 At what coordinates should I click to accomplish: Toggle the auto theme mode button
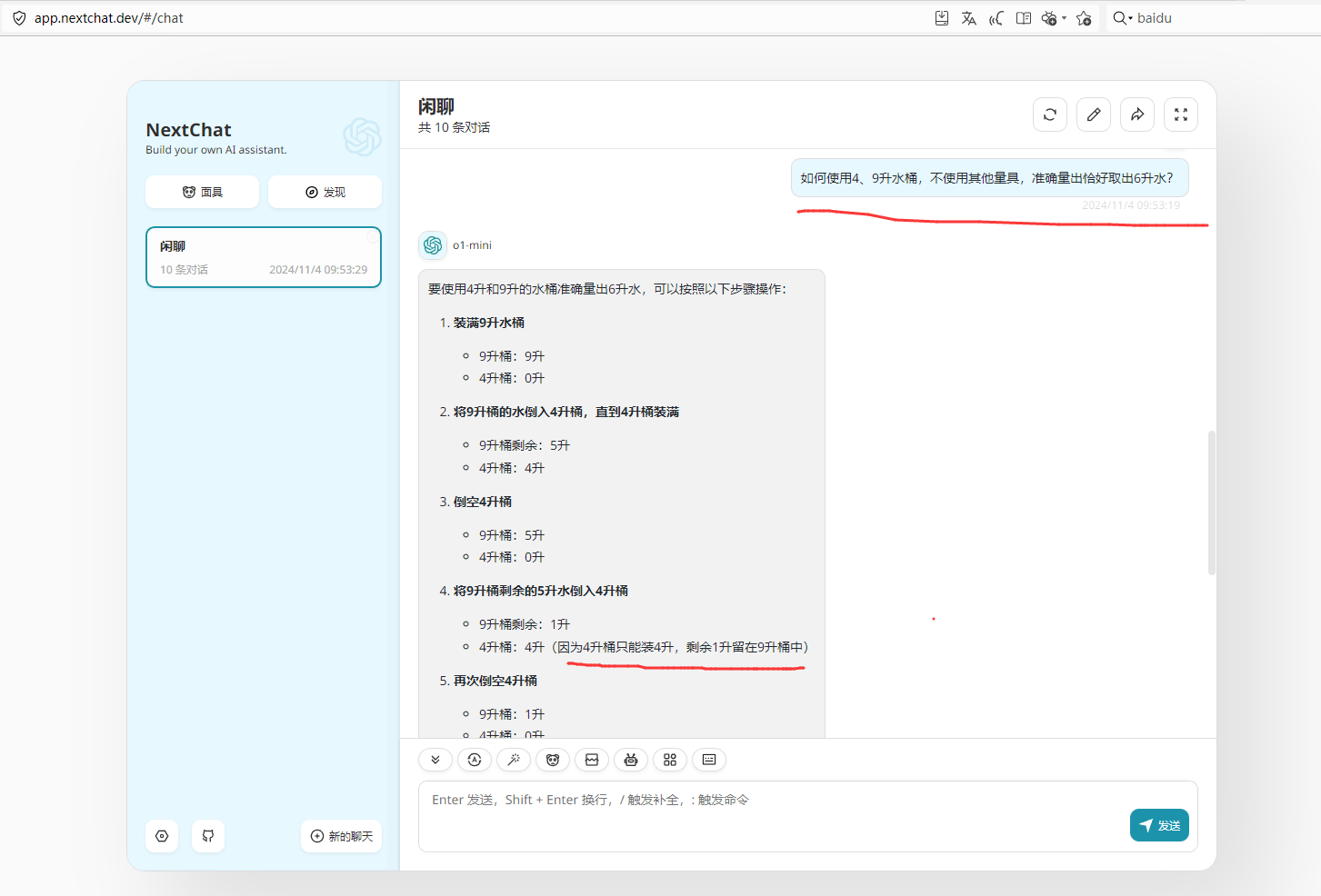tap(475, 760)
